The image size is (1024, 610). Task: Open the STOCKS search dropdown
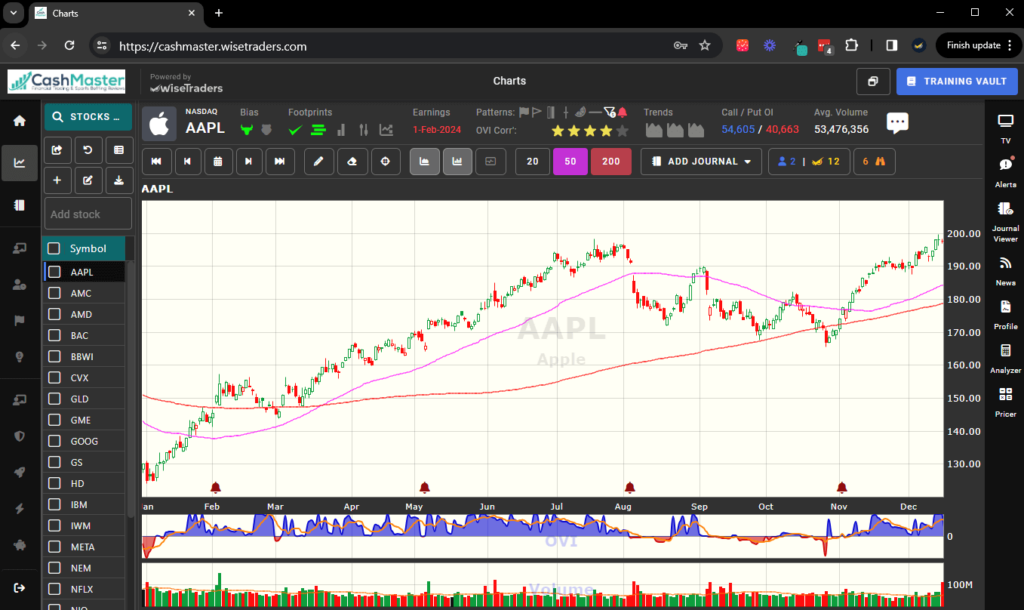click(87, 117)
